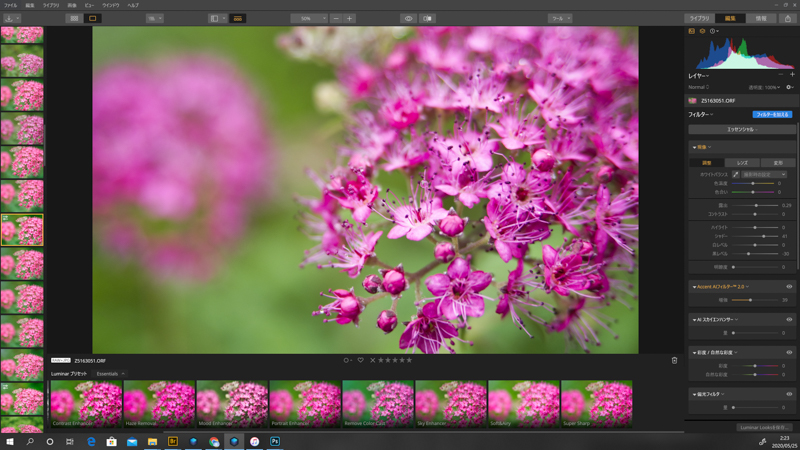Mark photo as favorite heart

[x=361, y=360]
